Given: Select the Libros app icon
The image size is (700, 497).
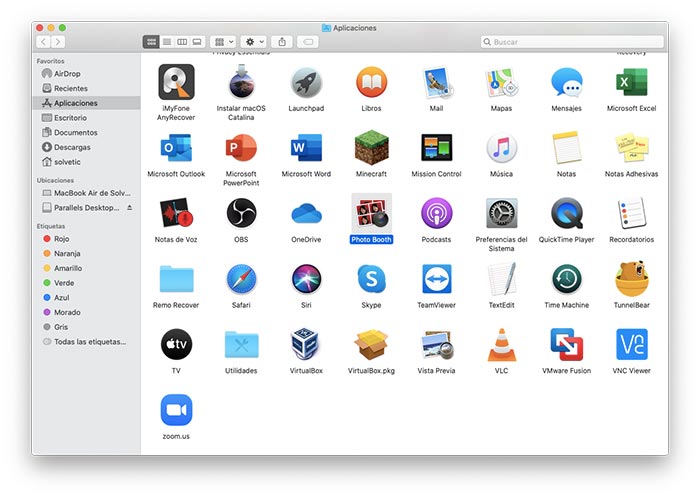Looking at the screenshot, I should tap(371, 82).
